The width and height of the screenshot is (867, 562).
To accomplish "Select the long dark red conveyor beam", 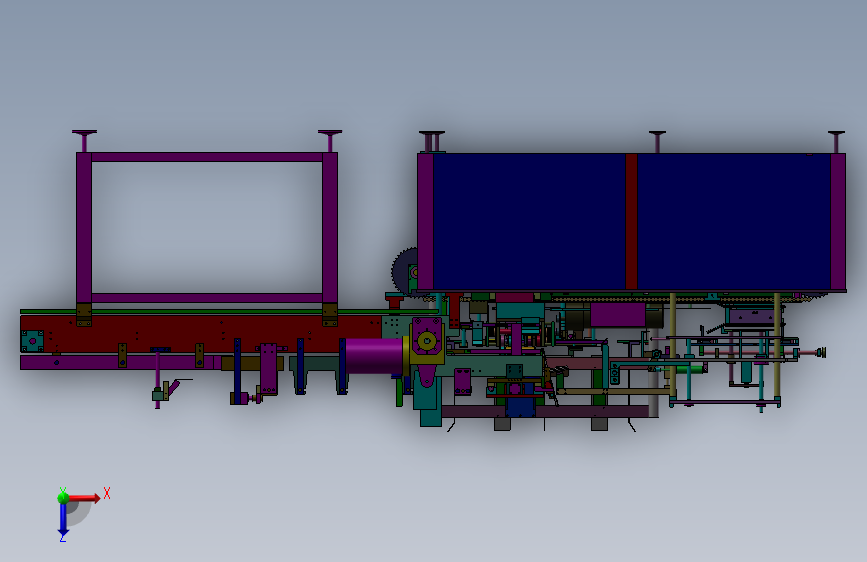I will (201, 334).
